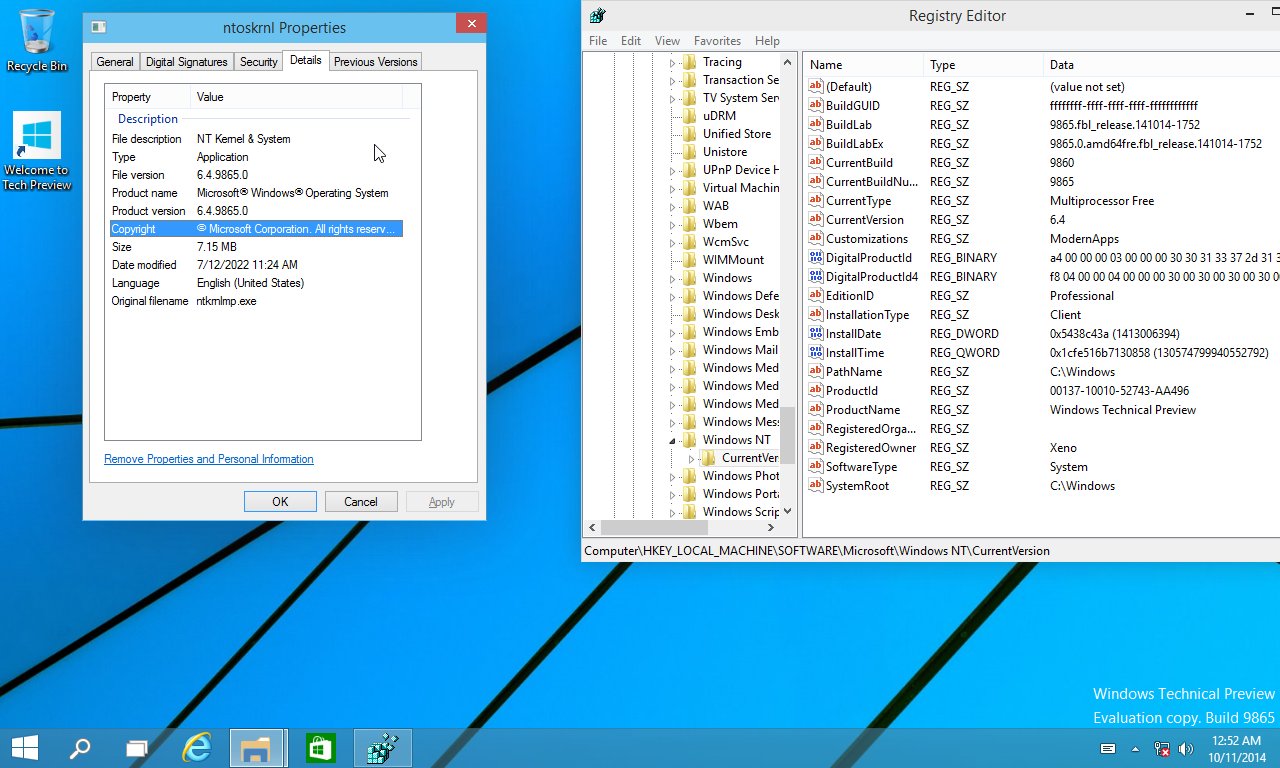Select the Copyright property row
Screen dimensions: 1280x768
coord(256,229)
